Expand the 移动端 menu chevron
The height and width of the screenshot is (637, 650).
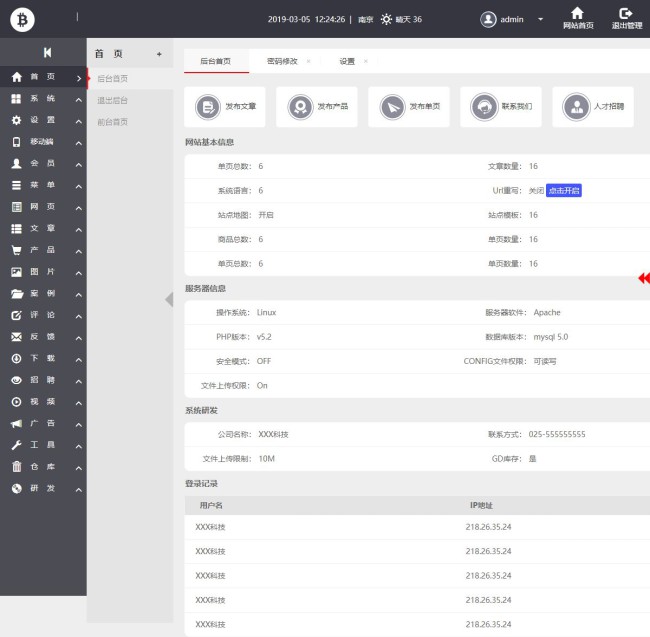tap(79, 143)
